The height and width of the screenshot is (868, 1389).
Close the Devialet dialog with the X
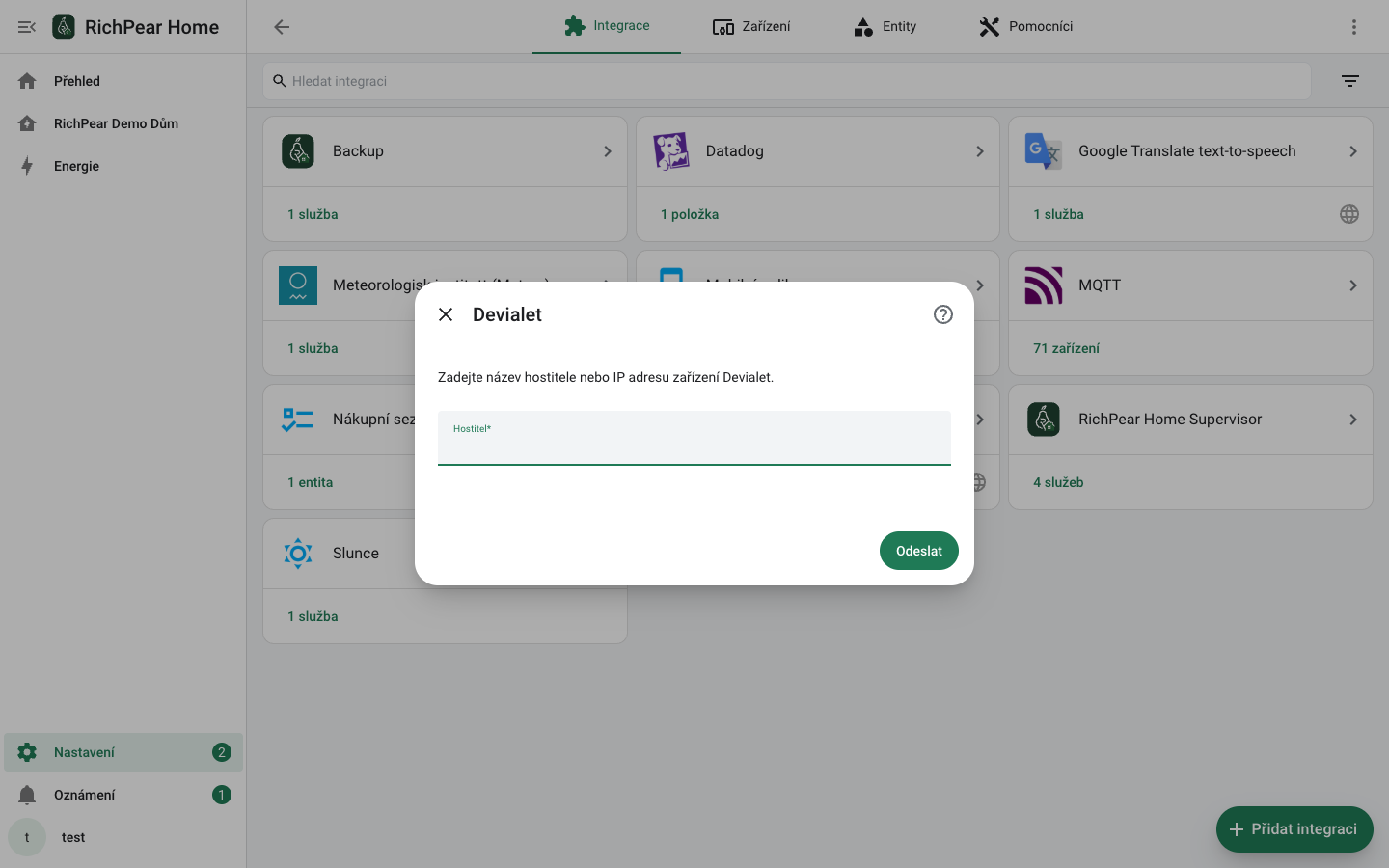tap(446, 314)
